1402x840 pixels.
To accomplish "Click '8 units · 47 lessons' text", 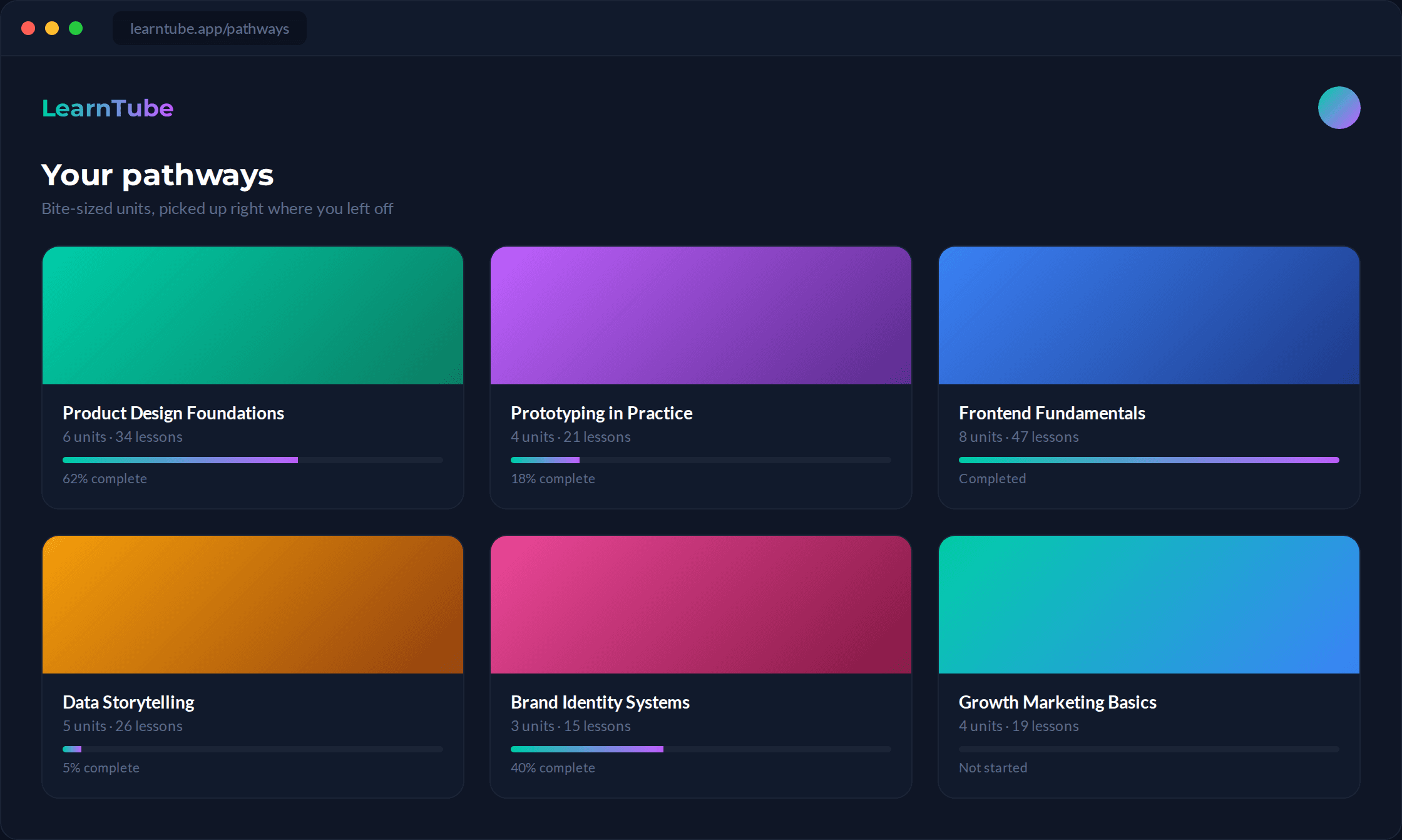I will coord(1019,437).
